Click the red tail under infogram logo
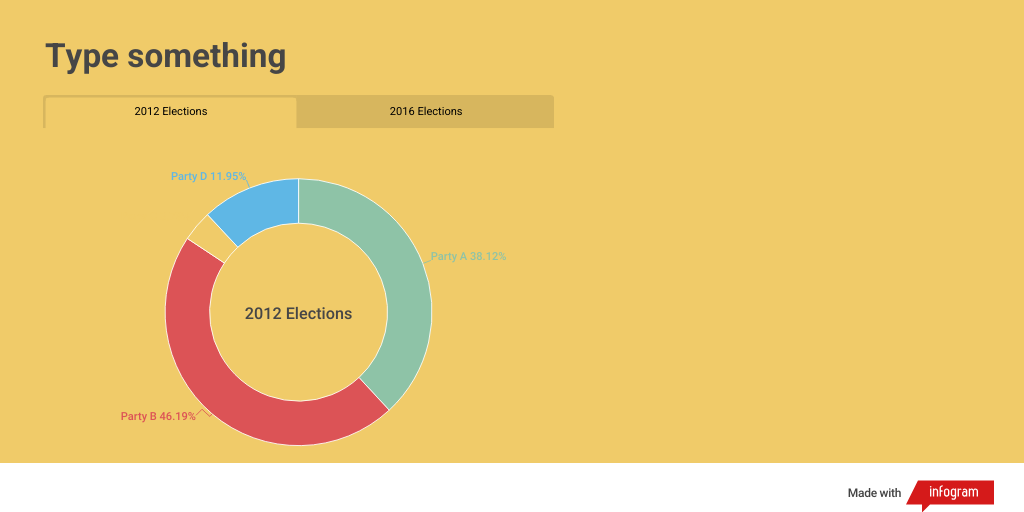 tap(926, 506)
